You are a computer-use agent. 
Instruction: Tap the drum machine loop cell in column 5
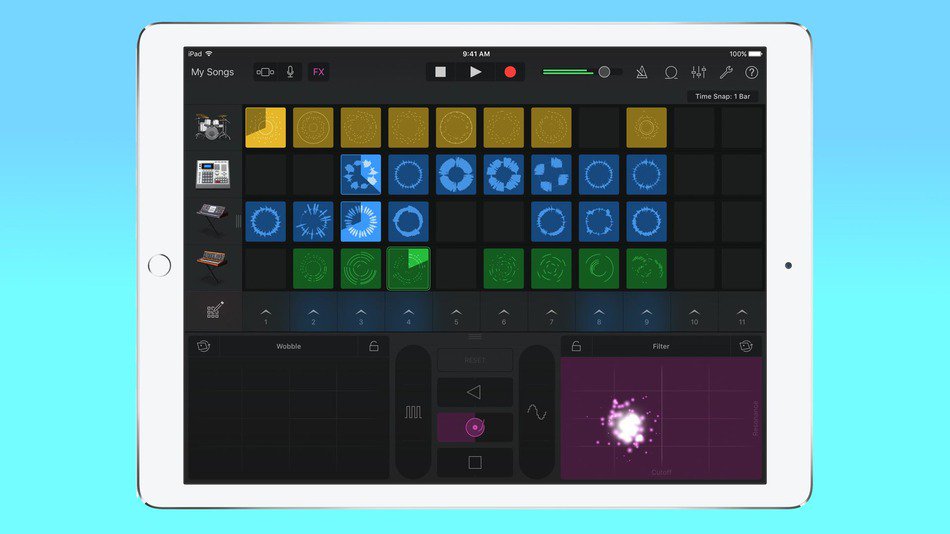point(456,175)
